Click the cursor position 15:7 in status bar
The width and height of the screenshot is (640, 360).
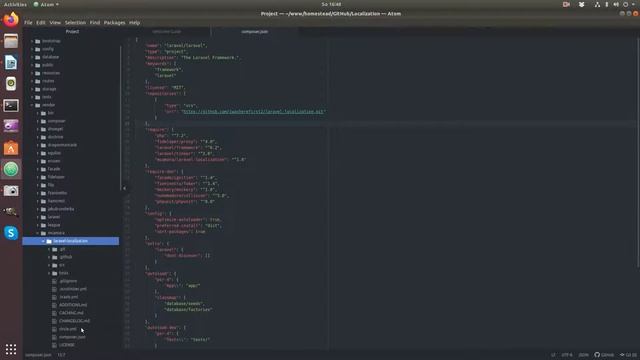tap(61, 355)
